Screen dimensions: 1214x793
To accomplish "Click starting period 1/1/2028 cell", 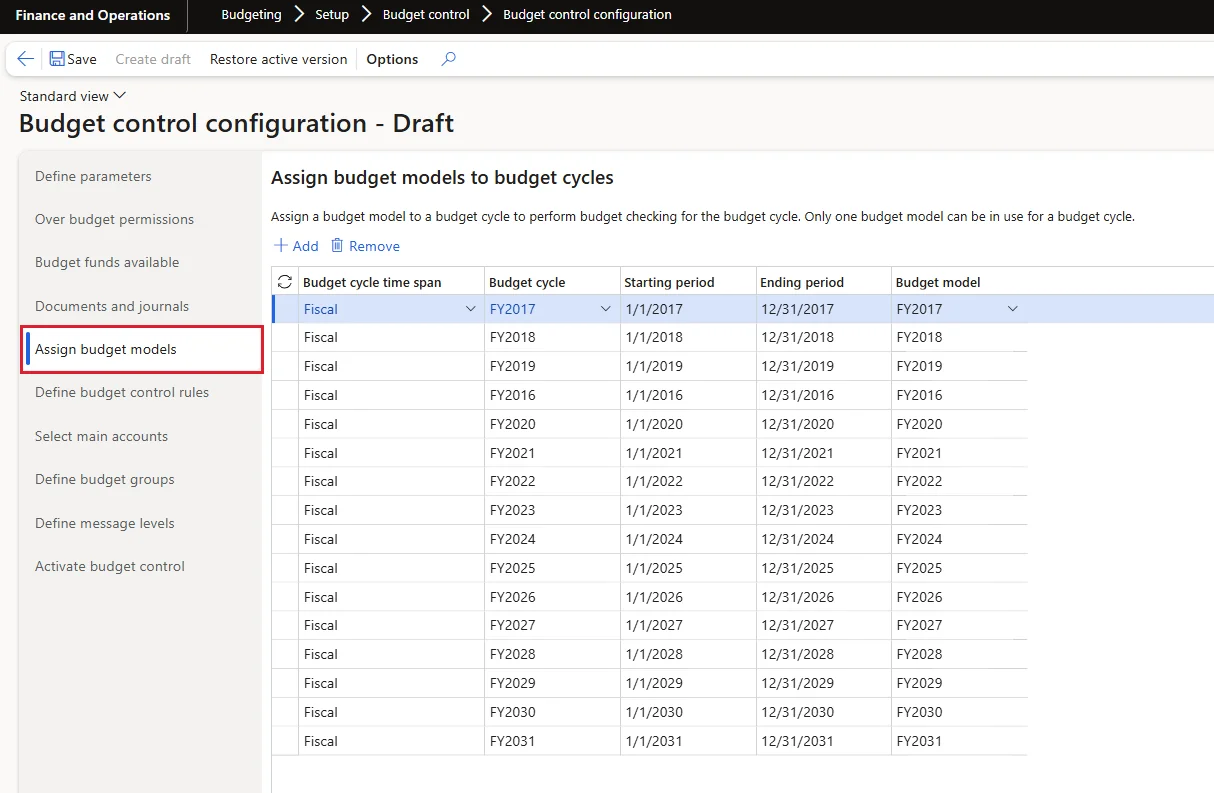I will (688, 654).
